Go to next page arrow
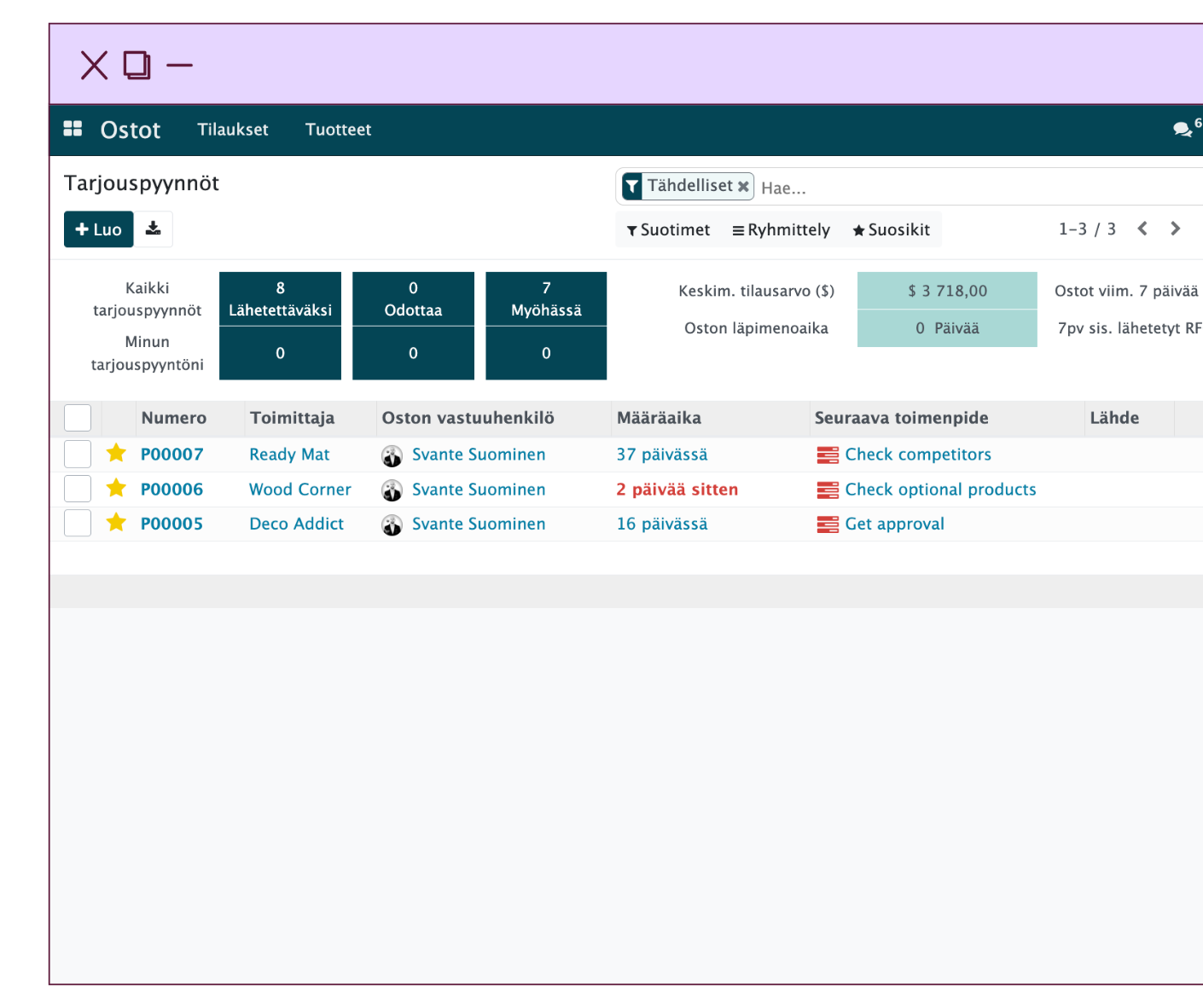The image size is (1203, 1008). pos(1175,229)
